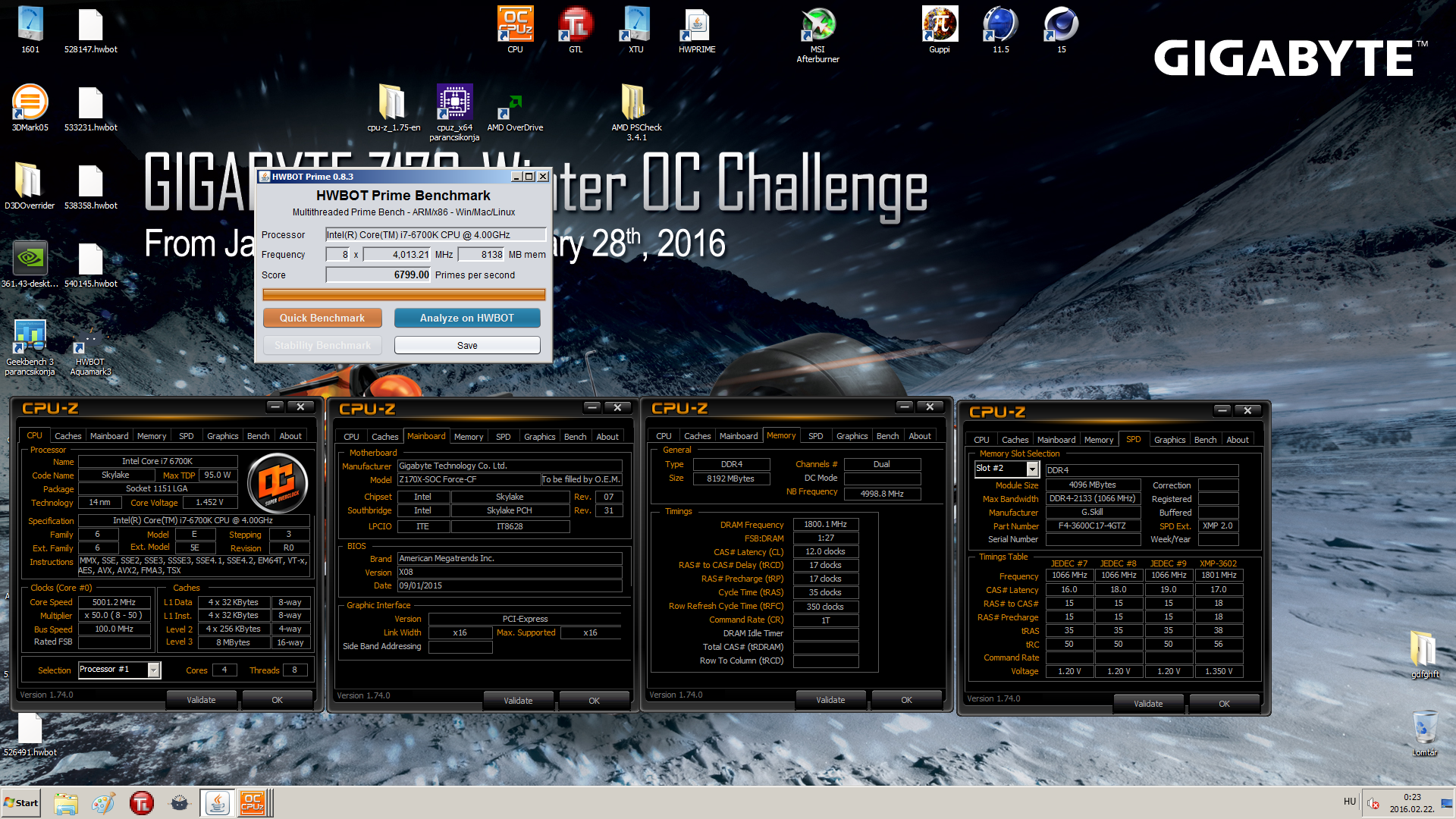Open the AMD OverDrive shortcut
This screenshot has width=1456, height=819.
point(515,113)
